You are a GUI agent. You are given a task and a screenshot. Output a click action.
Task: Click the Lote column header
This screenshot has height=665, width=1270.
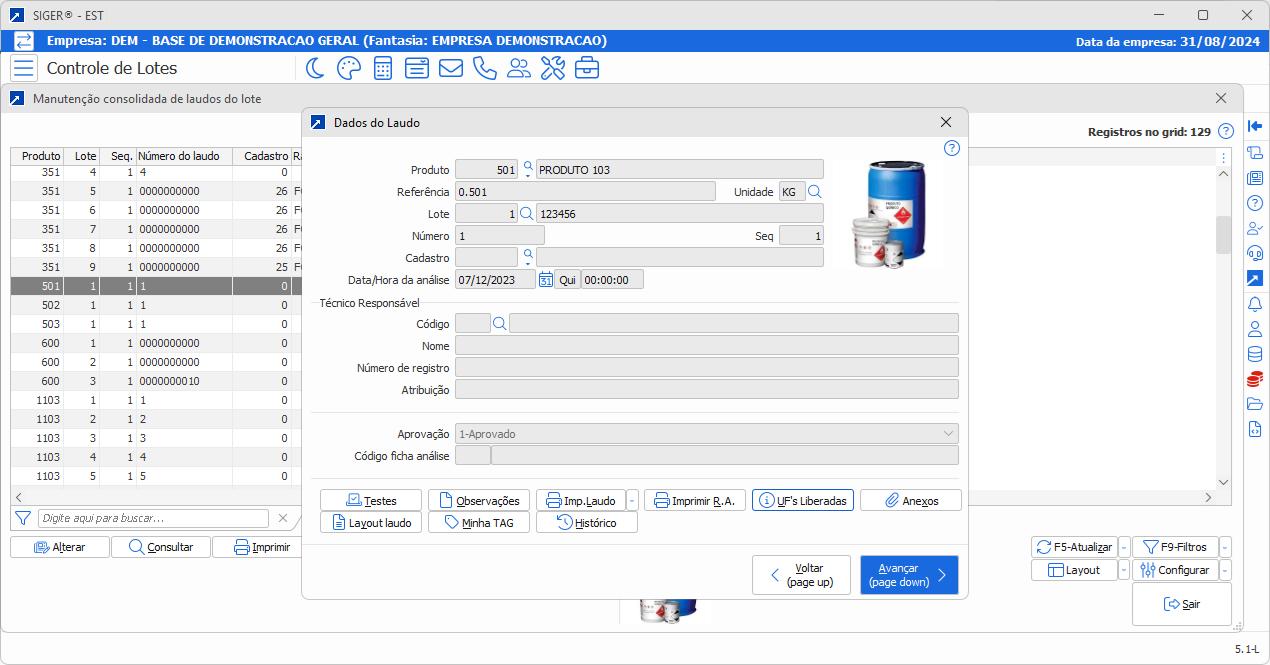click(x=84, y=156)
